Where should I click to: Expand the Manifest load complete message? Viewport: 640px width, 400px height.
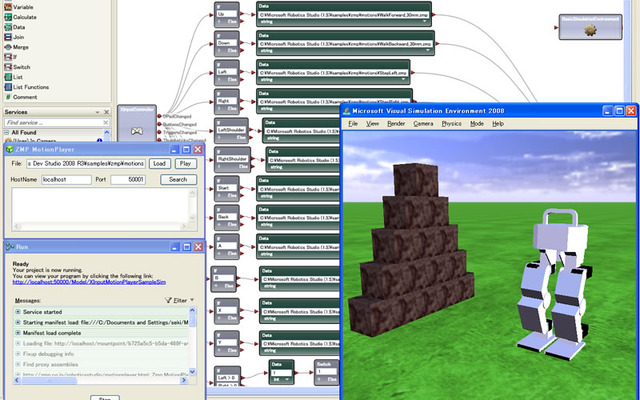18,333
